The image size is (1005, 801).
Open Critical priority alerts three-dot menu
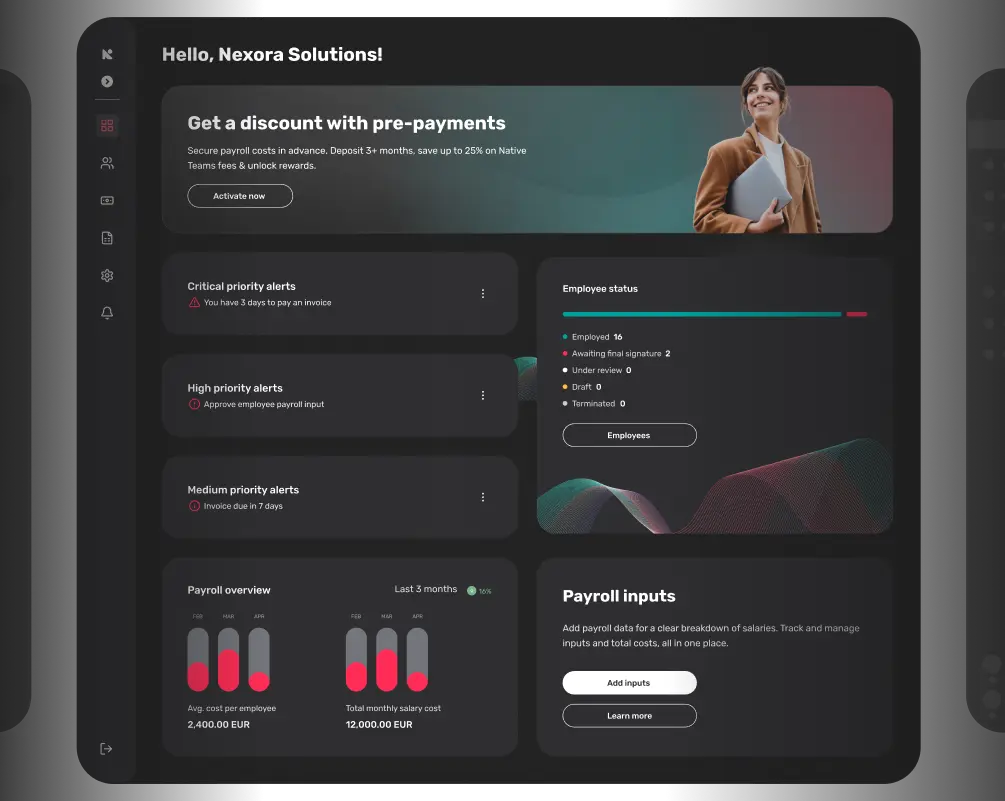click(x=483, y=294)
